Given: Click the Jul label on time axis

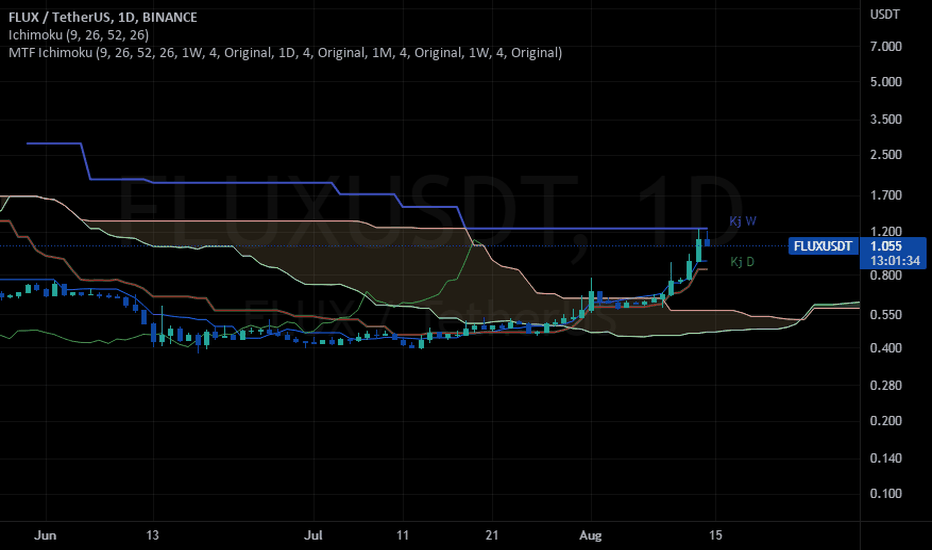Looking at the screenshot, I should pyautogui.click(x=313, y=535).
